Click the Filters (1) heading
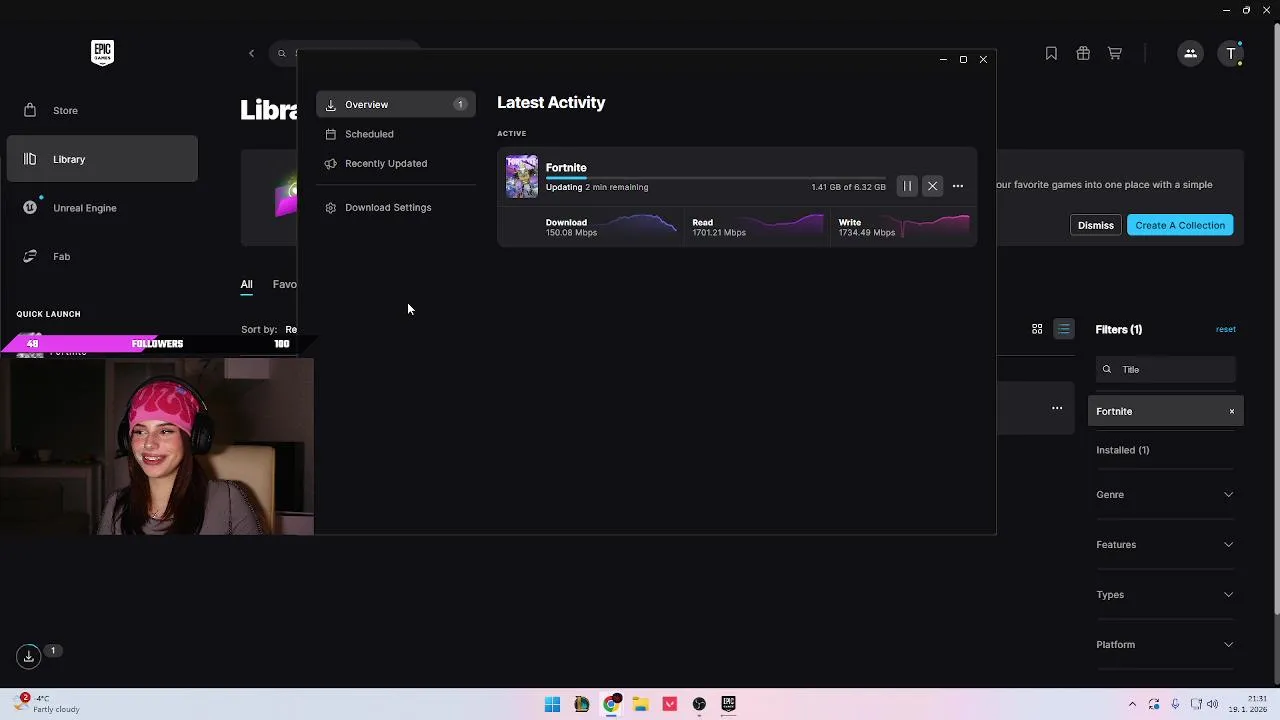The width and height of the screenshot is (1280, 720). pyautogui.click(x=1119, y=329)
